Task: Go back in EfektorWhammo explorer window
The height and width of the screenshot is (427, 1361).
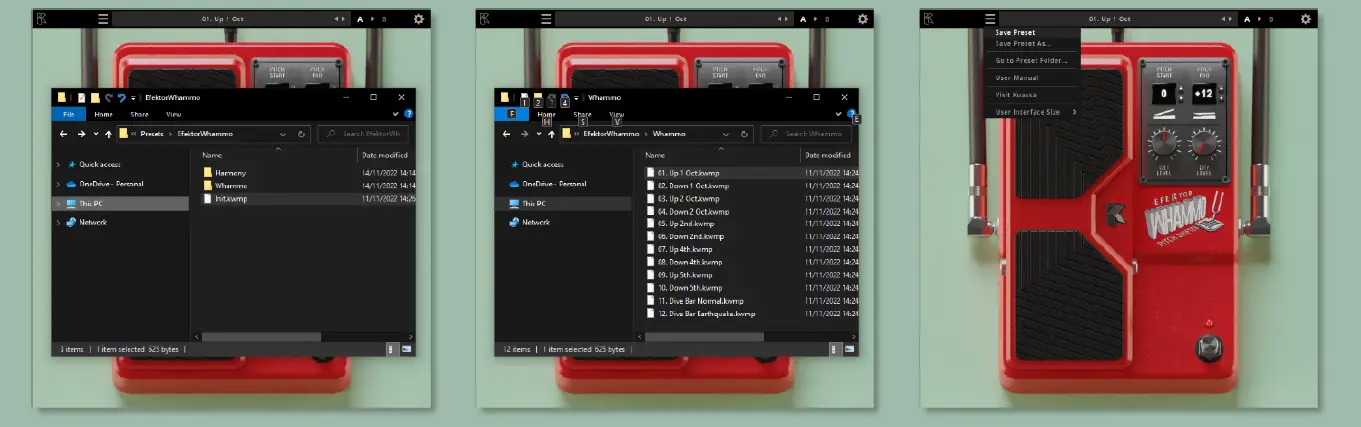Action: 62,133
